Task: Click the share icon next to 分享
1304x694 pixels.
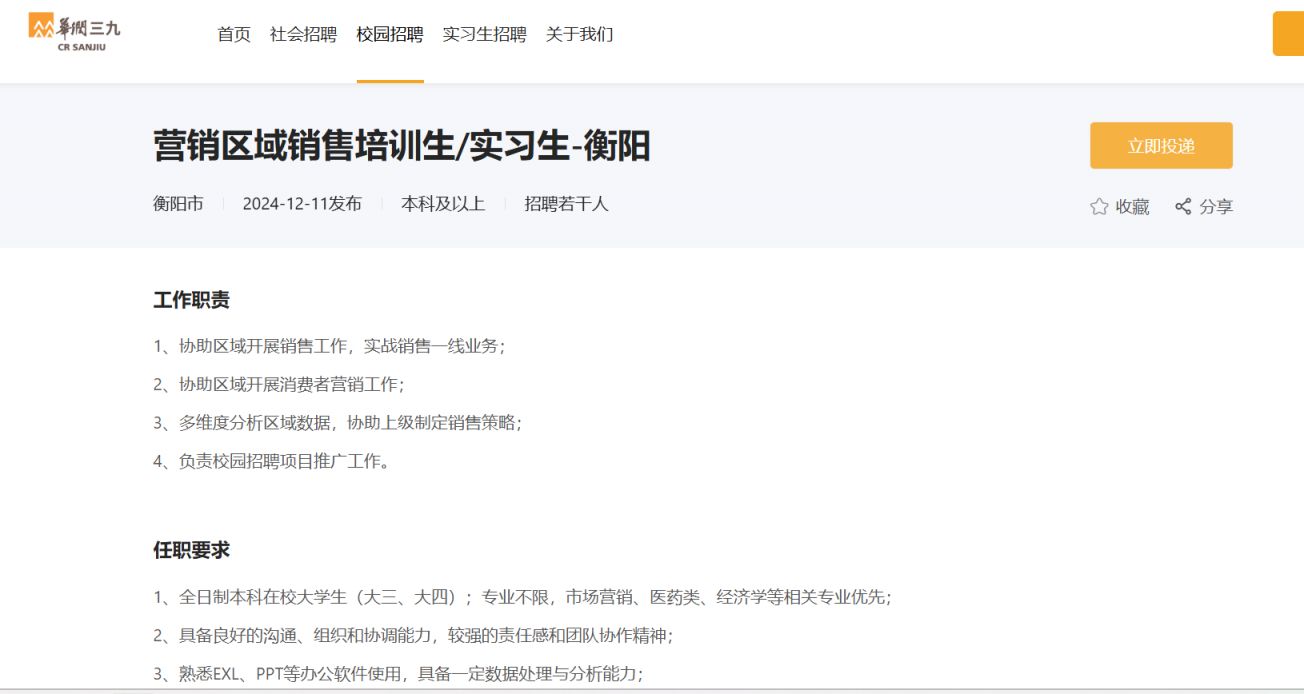Action: (1183, 207)
